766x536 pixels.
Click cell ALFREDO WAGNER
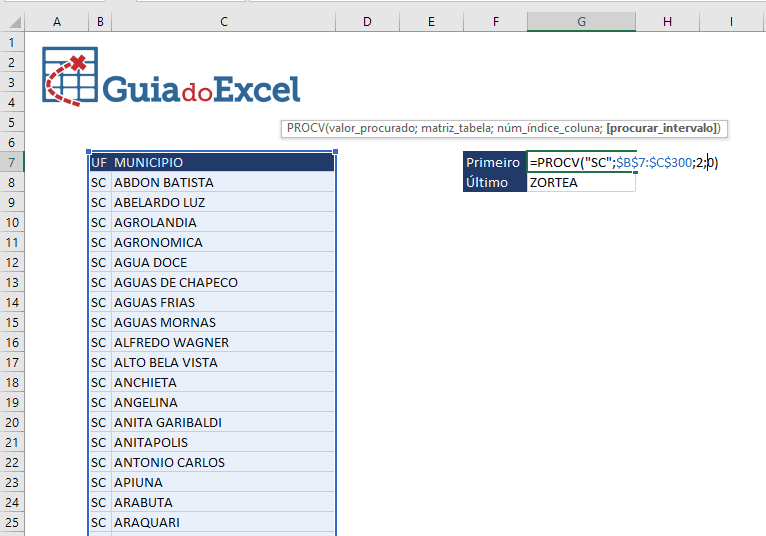223,343
